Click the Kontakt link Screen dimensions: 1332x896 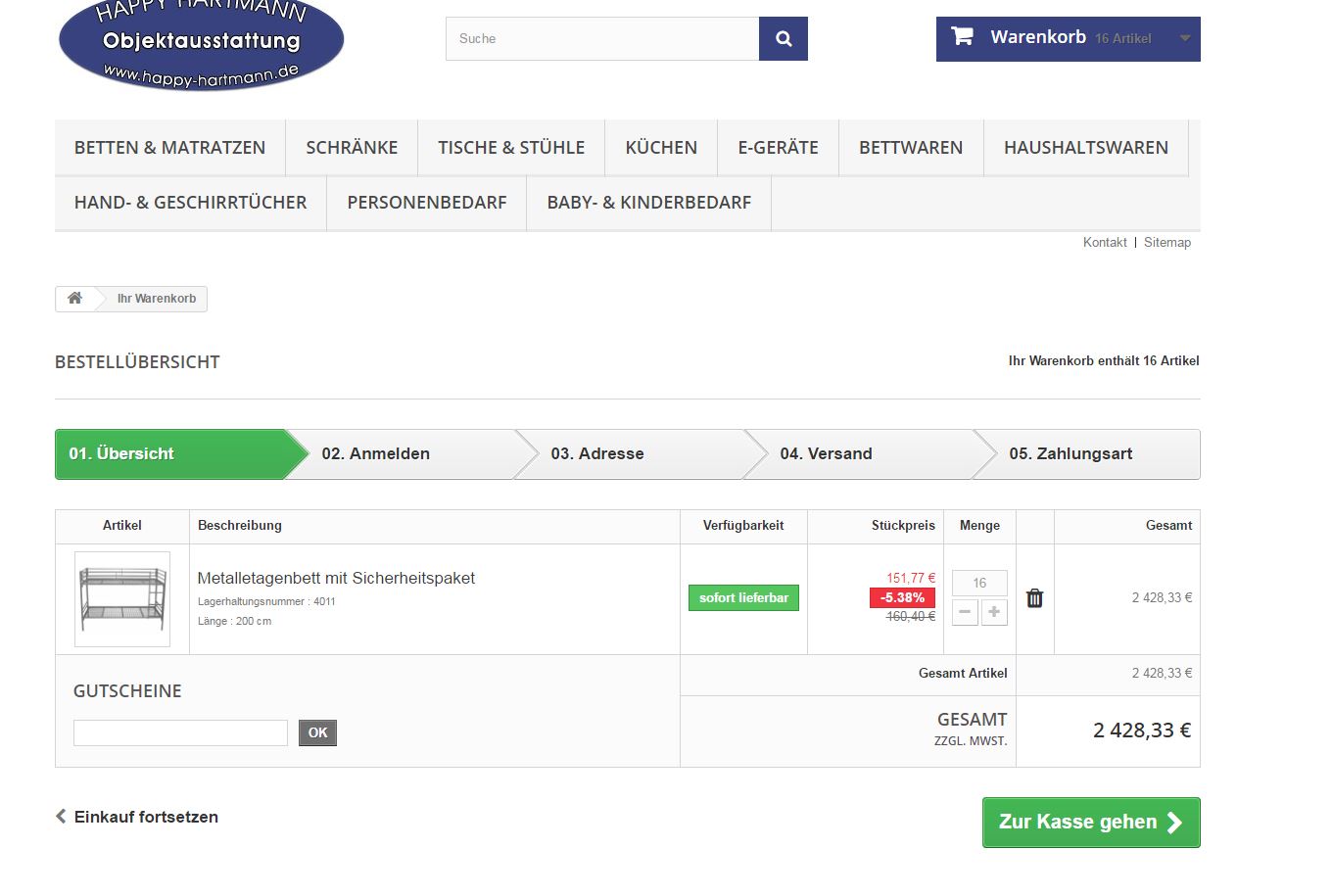1105,243
